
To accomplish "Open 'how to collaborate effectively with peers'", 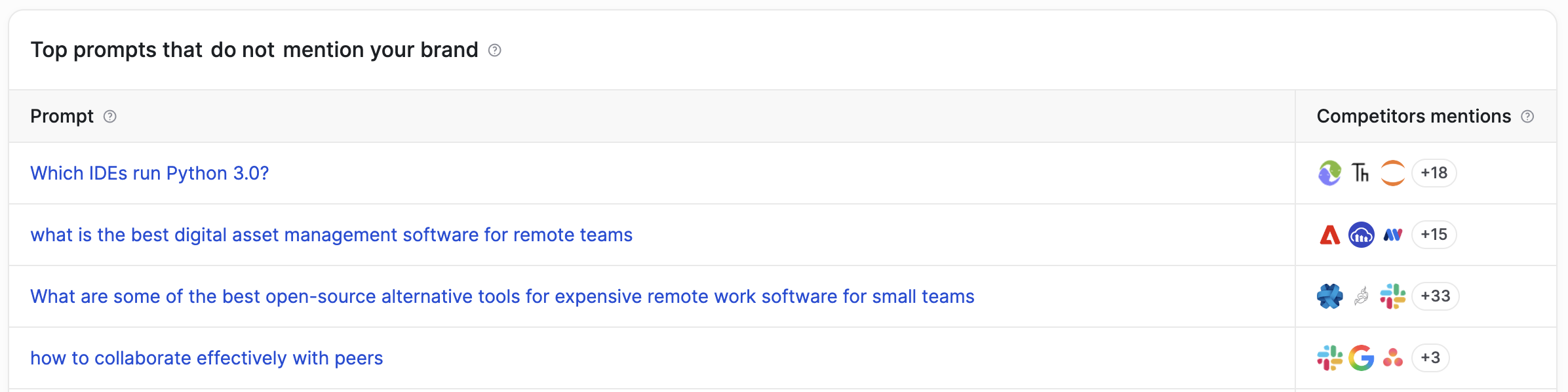I will tap(206, 358).
